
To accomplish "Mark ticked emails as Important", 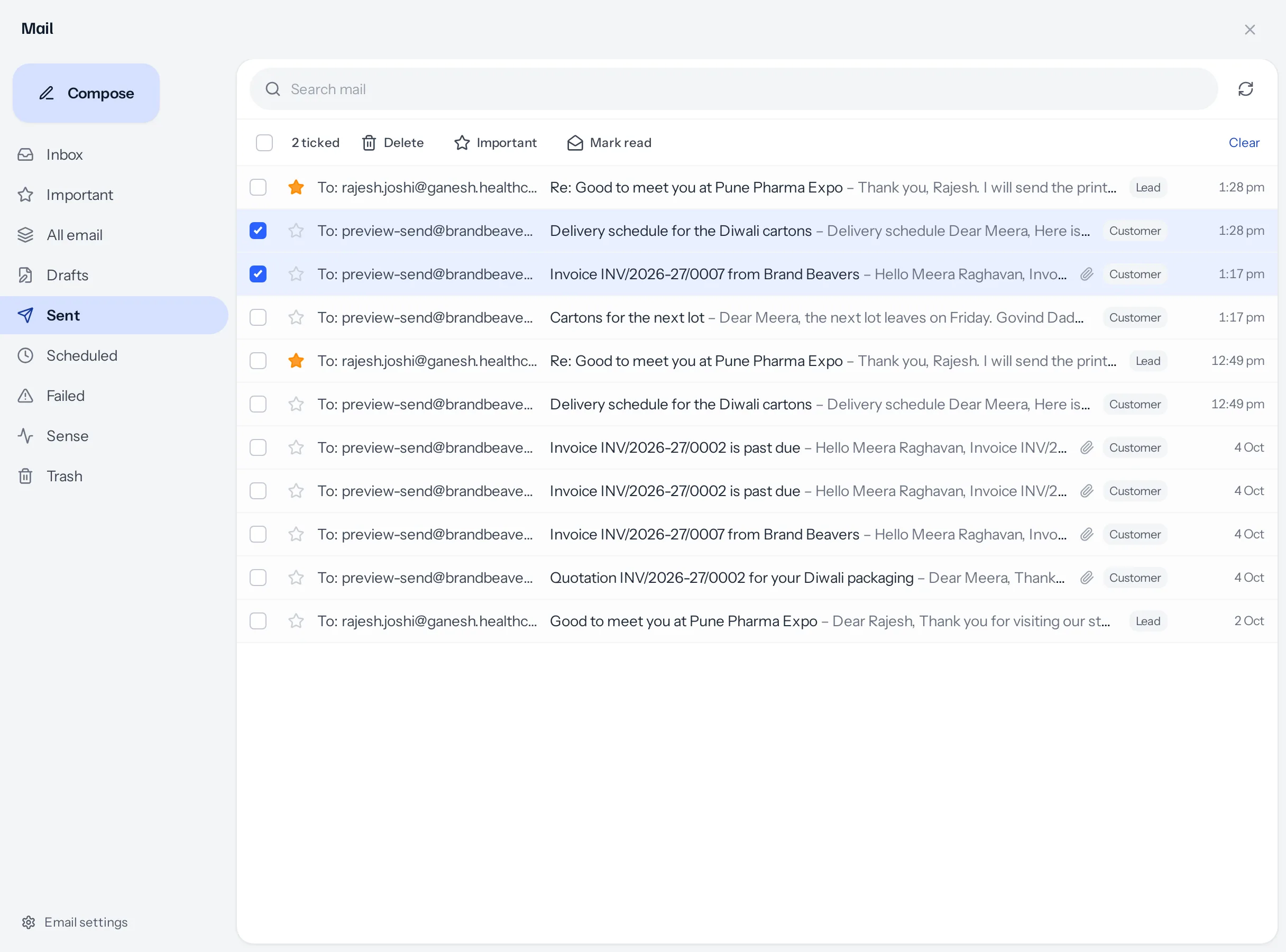I will tap(495, 143).
